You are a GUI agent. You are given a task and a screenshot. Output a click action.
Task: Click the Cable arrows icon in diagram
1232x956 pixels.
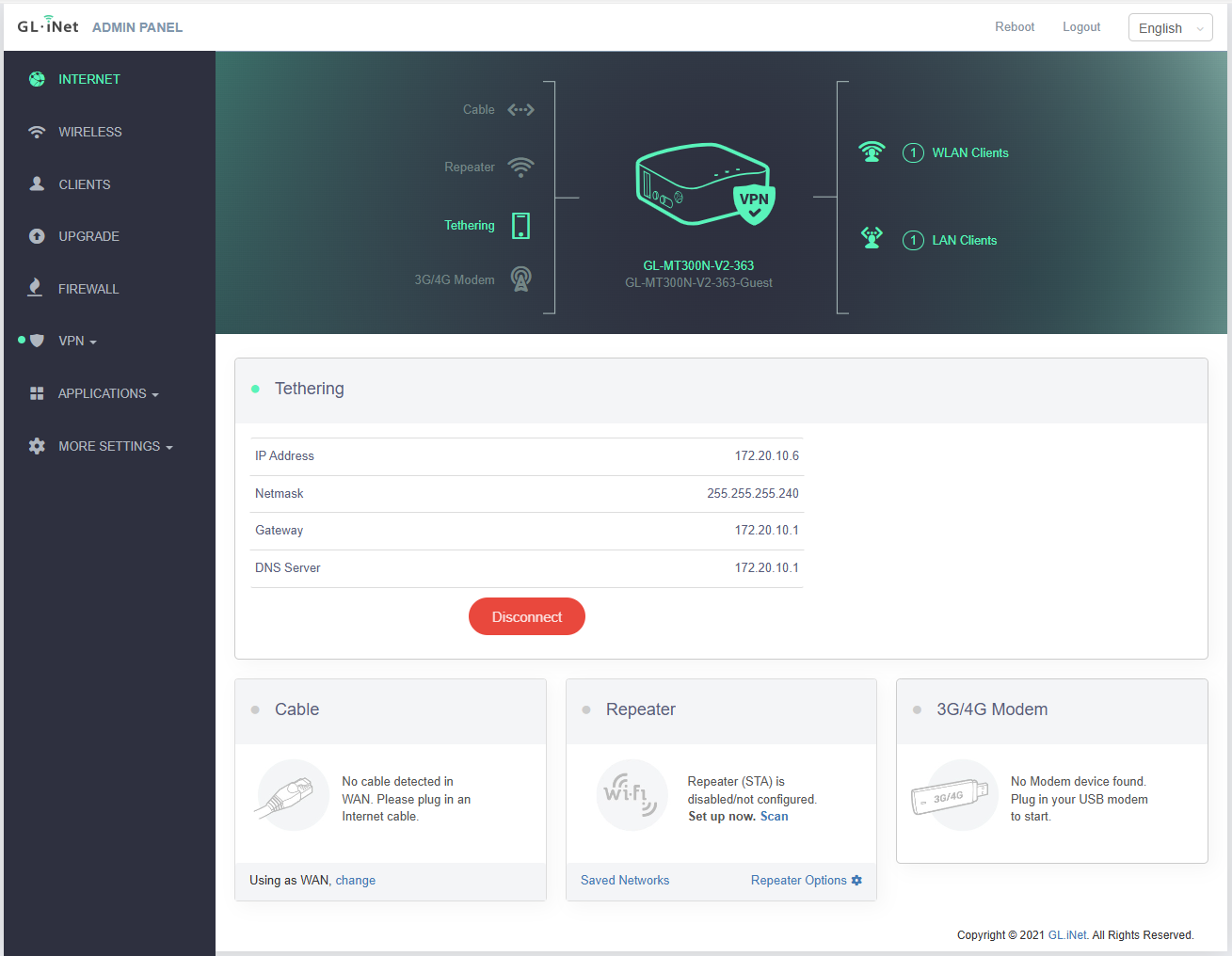click(x=520, y=110)
